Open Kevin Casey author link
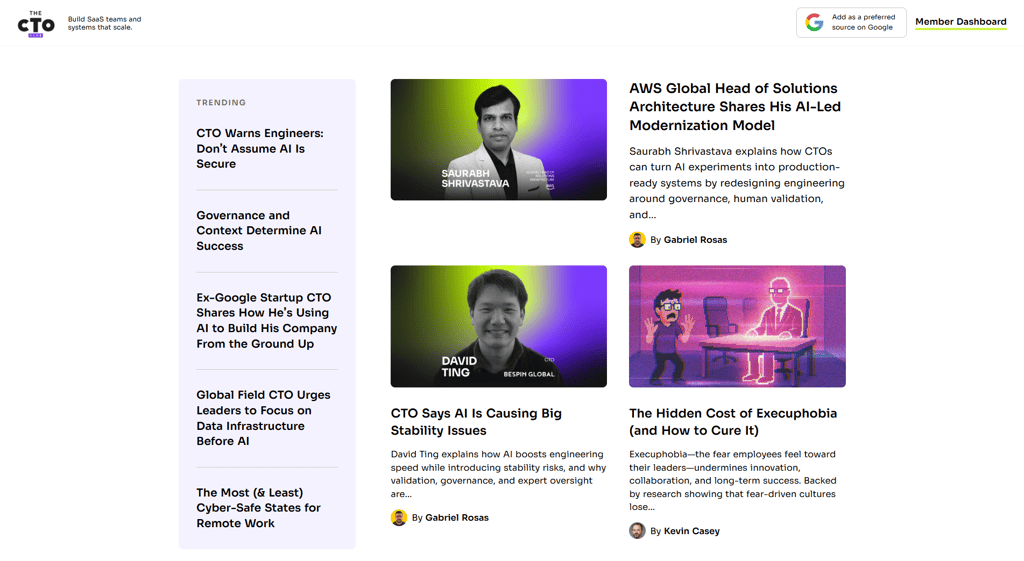Image resolution: width=1024 pixels, height=561 pixels. (692, 531)
